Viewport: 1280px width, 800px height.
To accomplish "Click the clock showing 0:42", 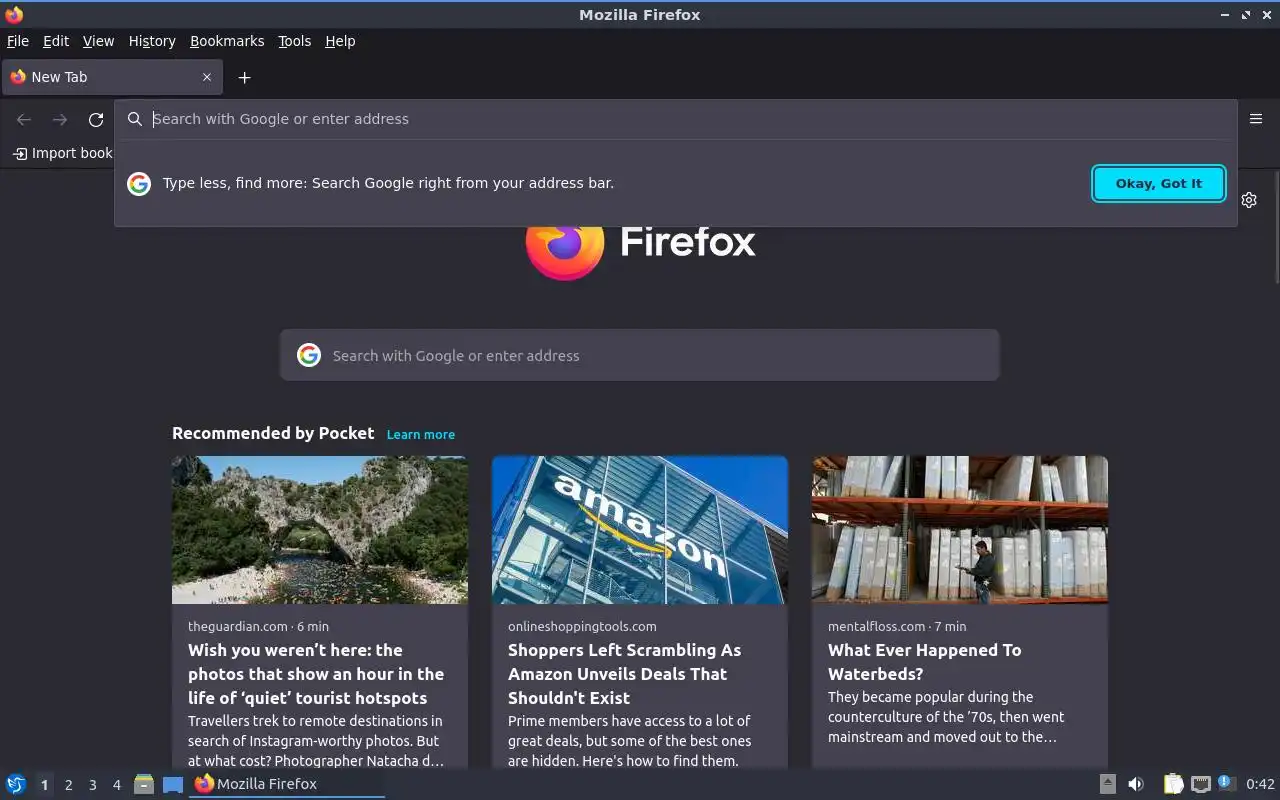I will click(1260, 784).
